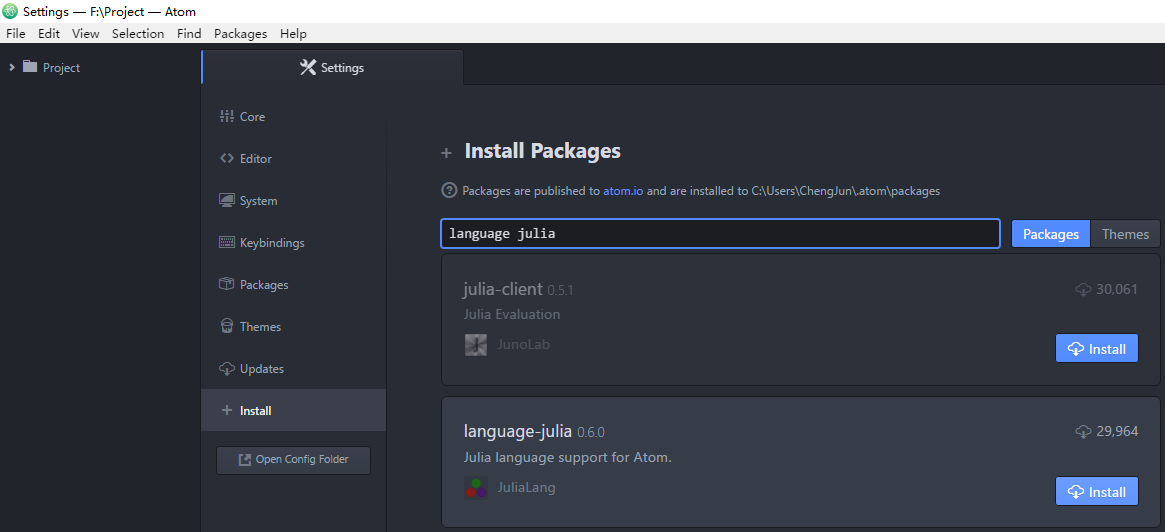Click the question mark help icon
Viewport: 1165px width, 532px height.
point(449,190)
